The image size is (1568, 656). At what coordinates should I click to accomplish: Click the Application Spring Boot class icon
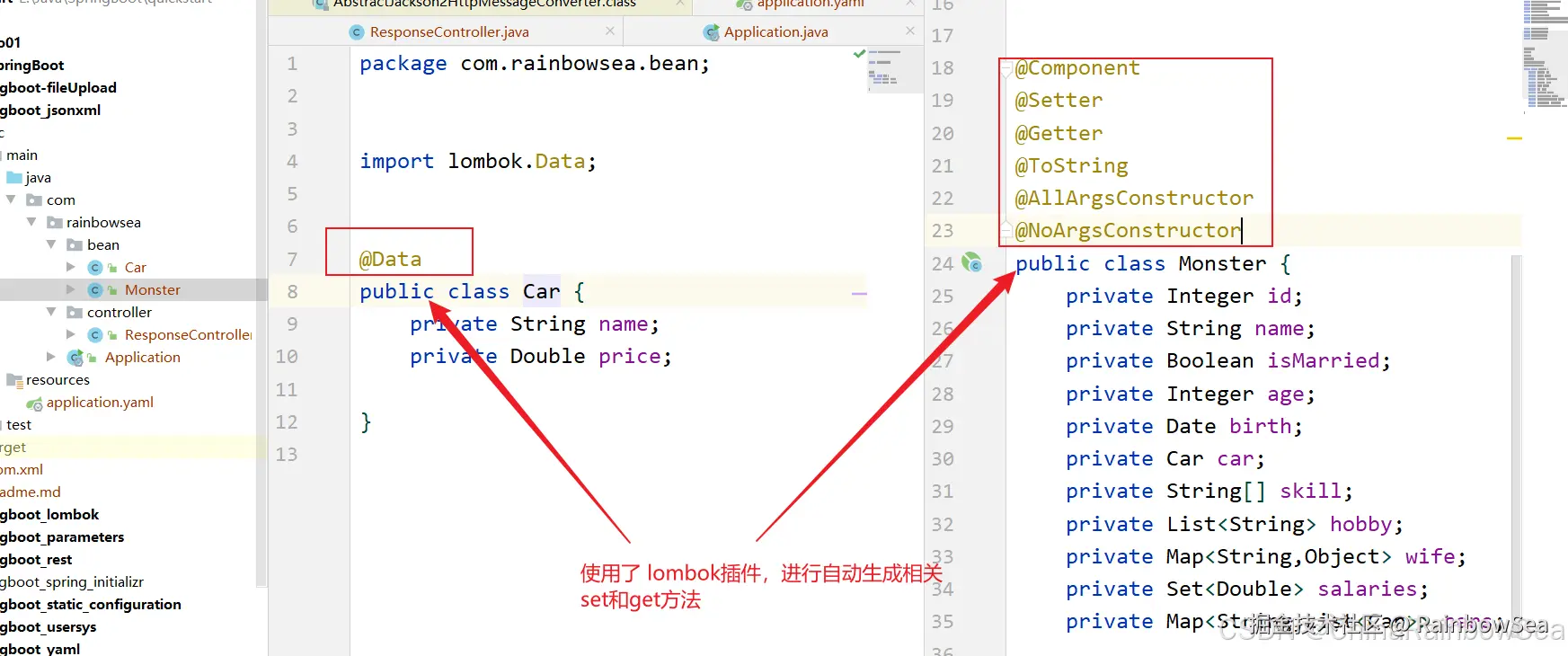[76, 358]
